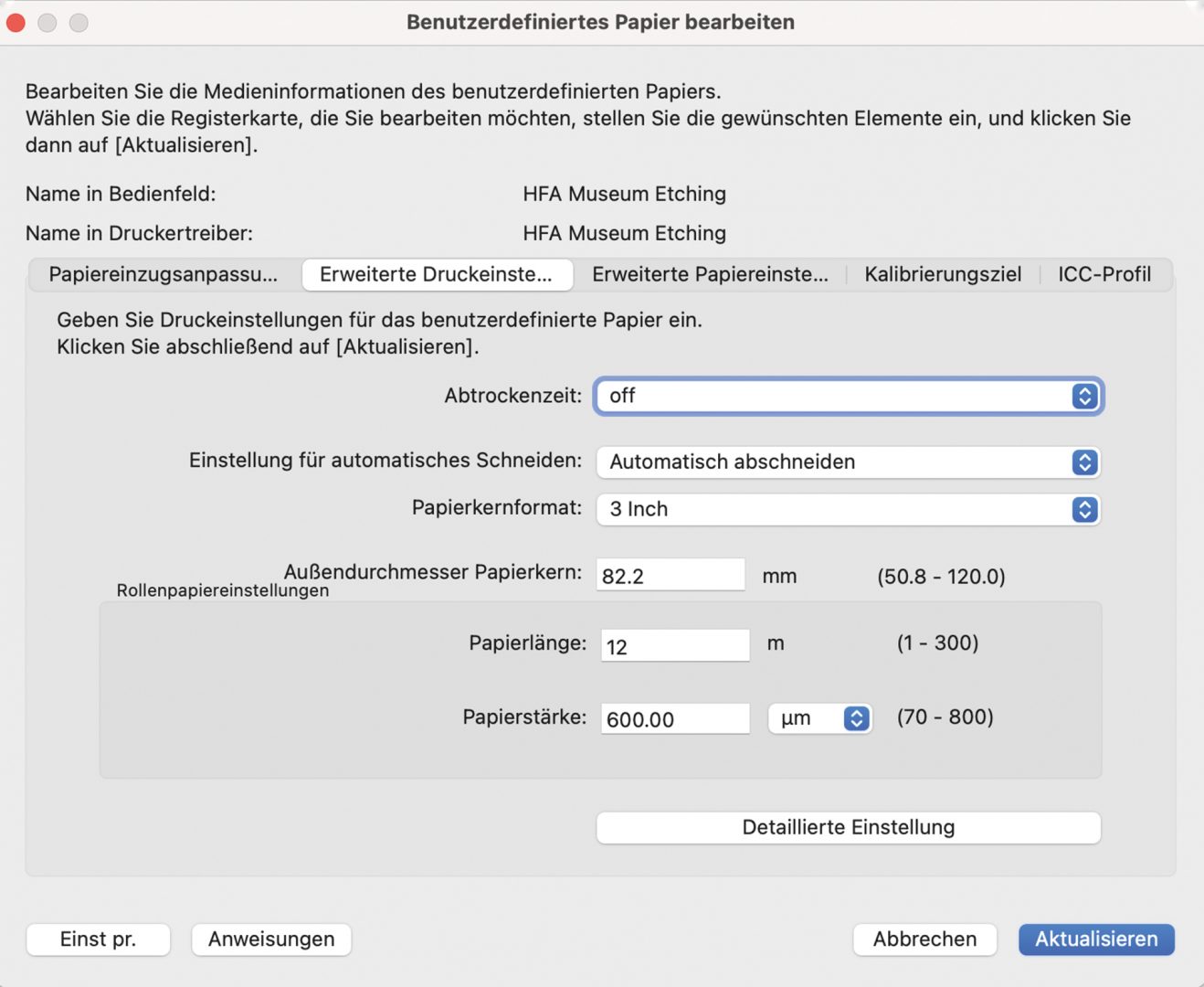The height and width of the screenshot is (987, 1204).
Task: Click into the Papierstärke value field
Action: (675, 719)
